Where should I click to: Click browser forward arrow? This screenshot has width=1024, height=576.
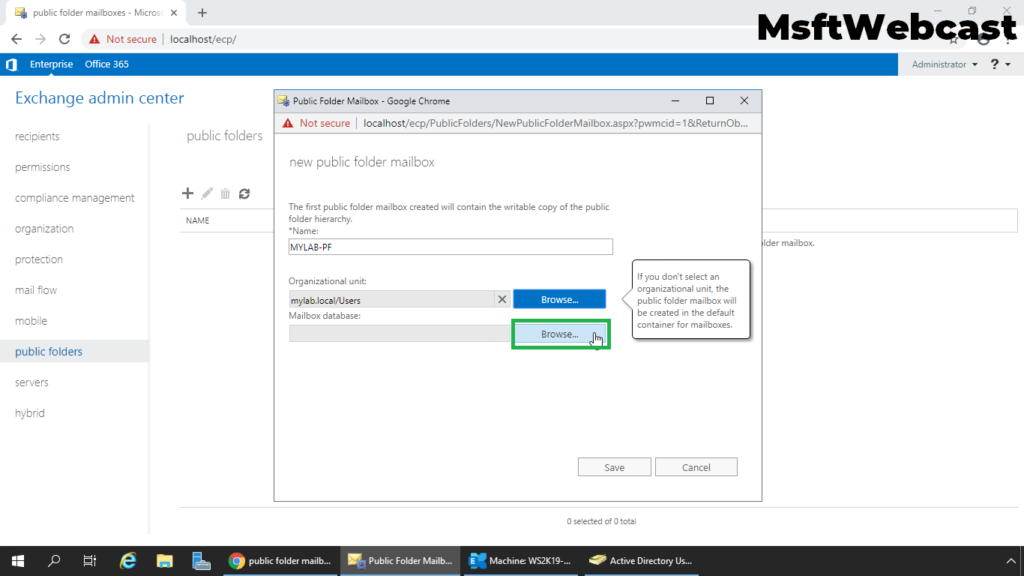(x=40, y=39)
